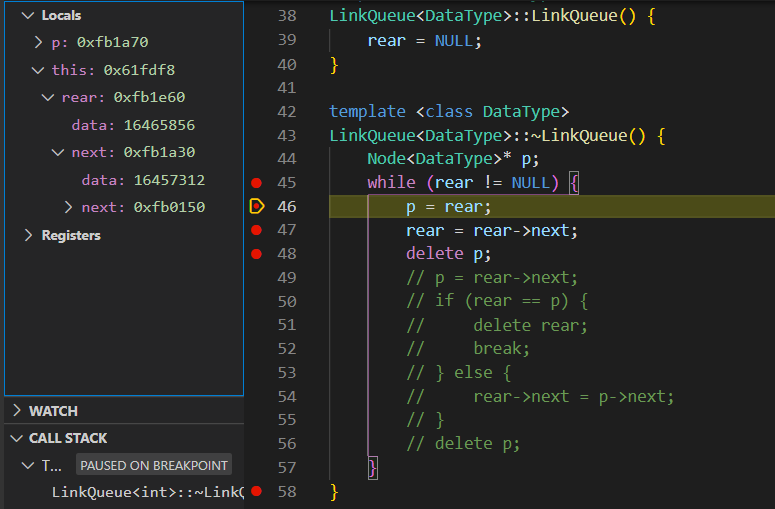Click commented '// delete rear;' line
Screen dimensions: 775x509
(497, 326)
